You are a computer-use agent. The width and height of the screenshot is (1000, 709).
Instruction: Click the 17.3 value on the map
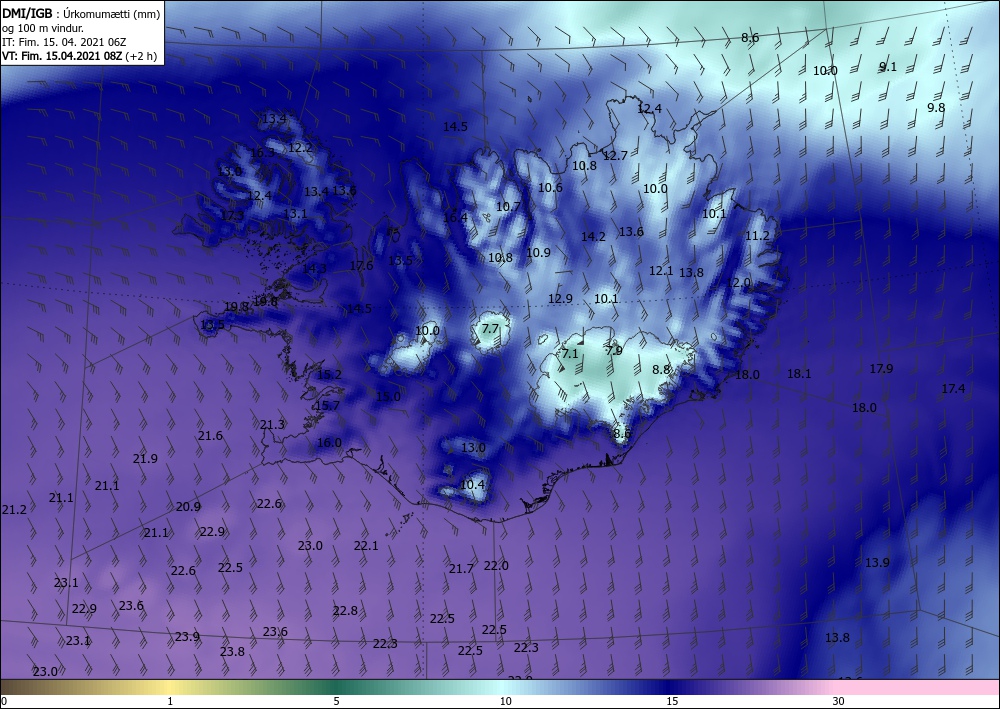click(232, 215)
